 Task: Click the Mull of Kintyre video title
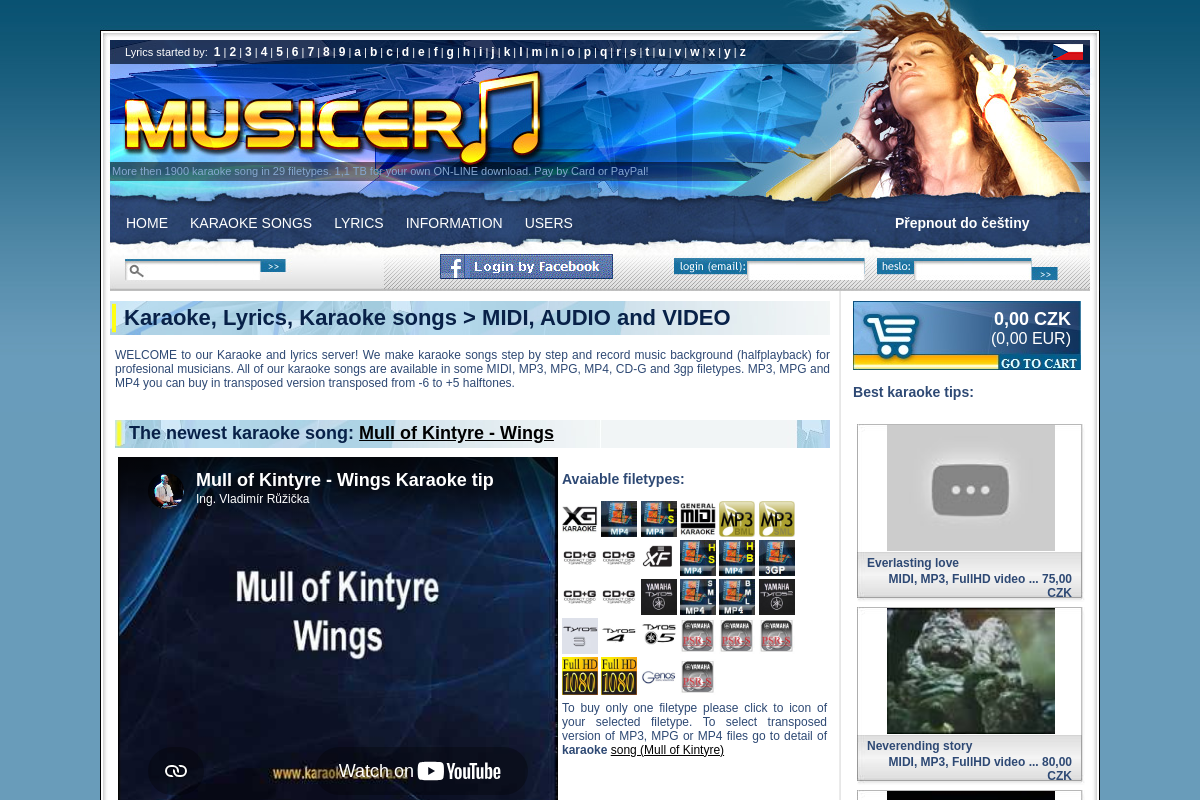click(x=345, y=480)
